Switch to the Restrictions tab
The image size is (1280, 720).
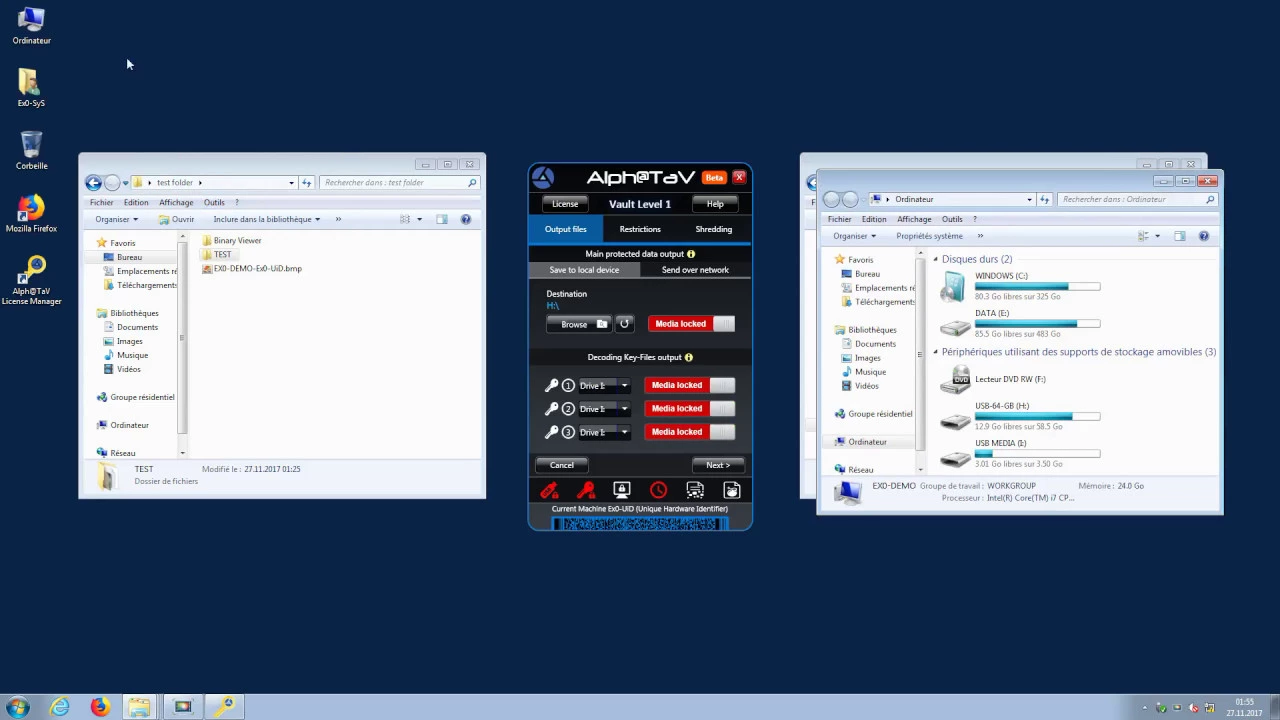640,229
